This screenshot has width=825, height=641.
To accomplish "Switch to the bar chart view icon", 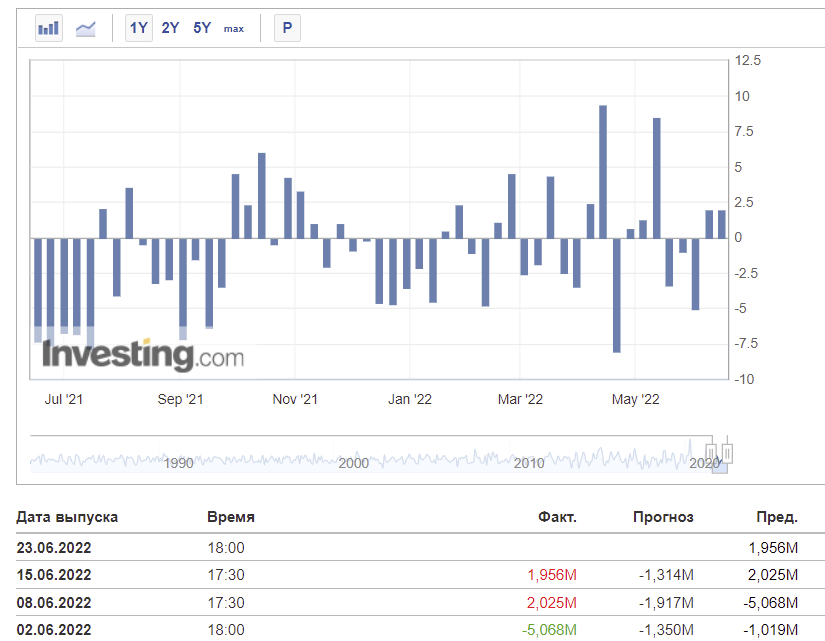I will pos(49,28).
